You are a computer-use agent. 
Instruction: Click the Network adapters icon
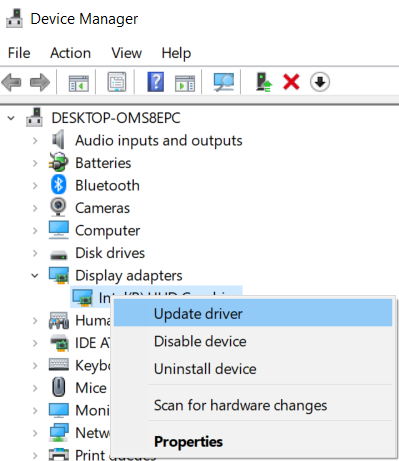[x=59, y=432]
